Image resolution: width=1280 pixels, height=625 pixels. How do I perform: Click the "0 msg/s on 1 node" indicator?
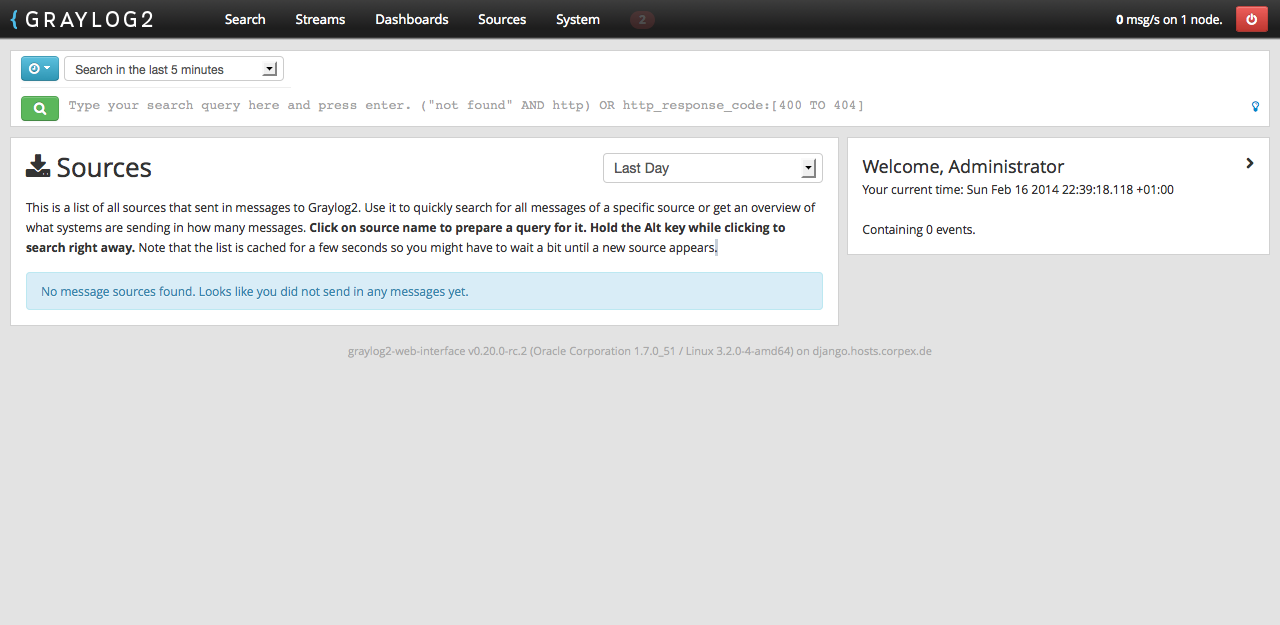(1169, 19)
